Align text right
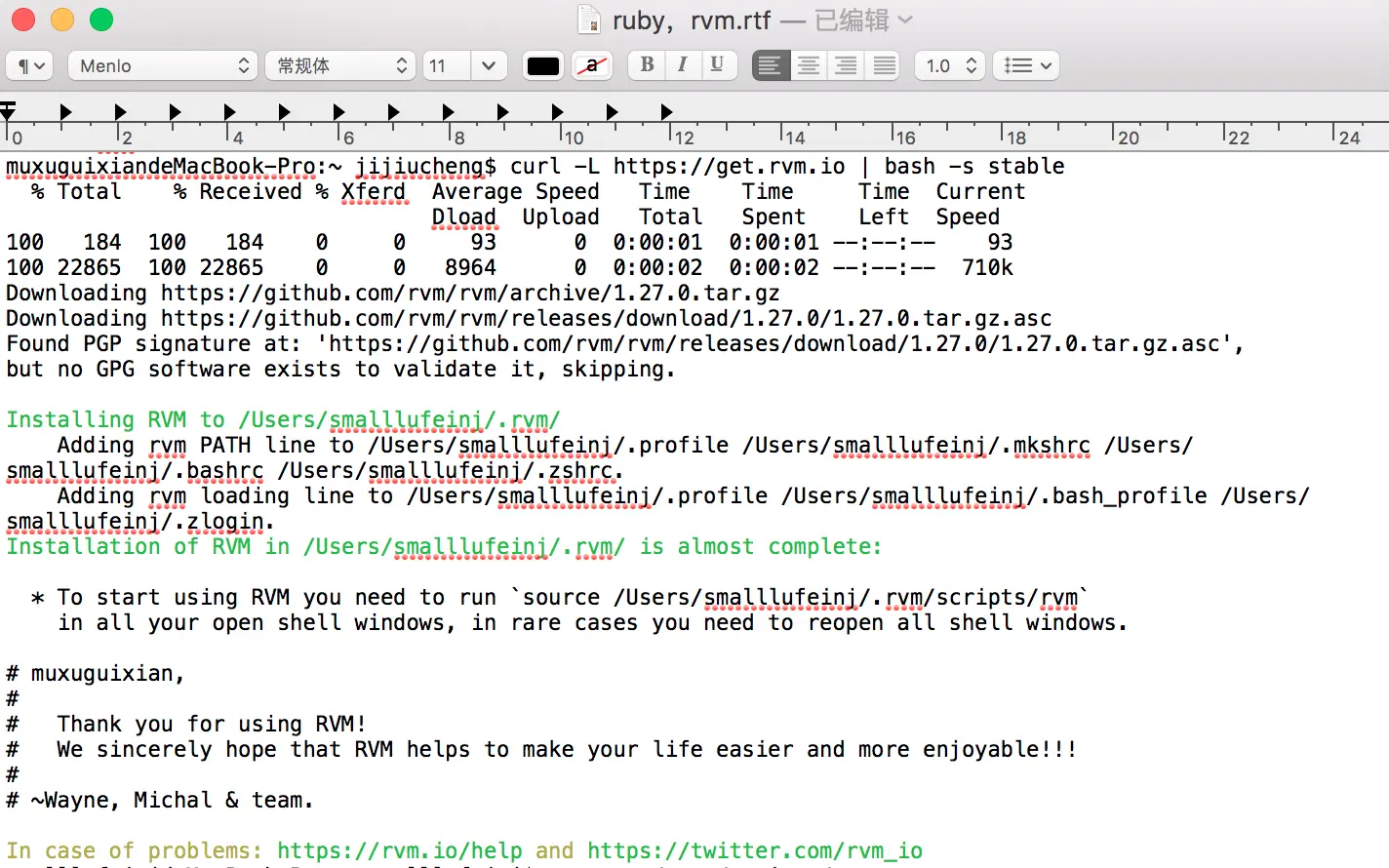1389x868 pixels. pyautogui.click(x=846, y=65)
